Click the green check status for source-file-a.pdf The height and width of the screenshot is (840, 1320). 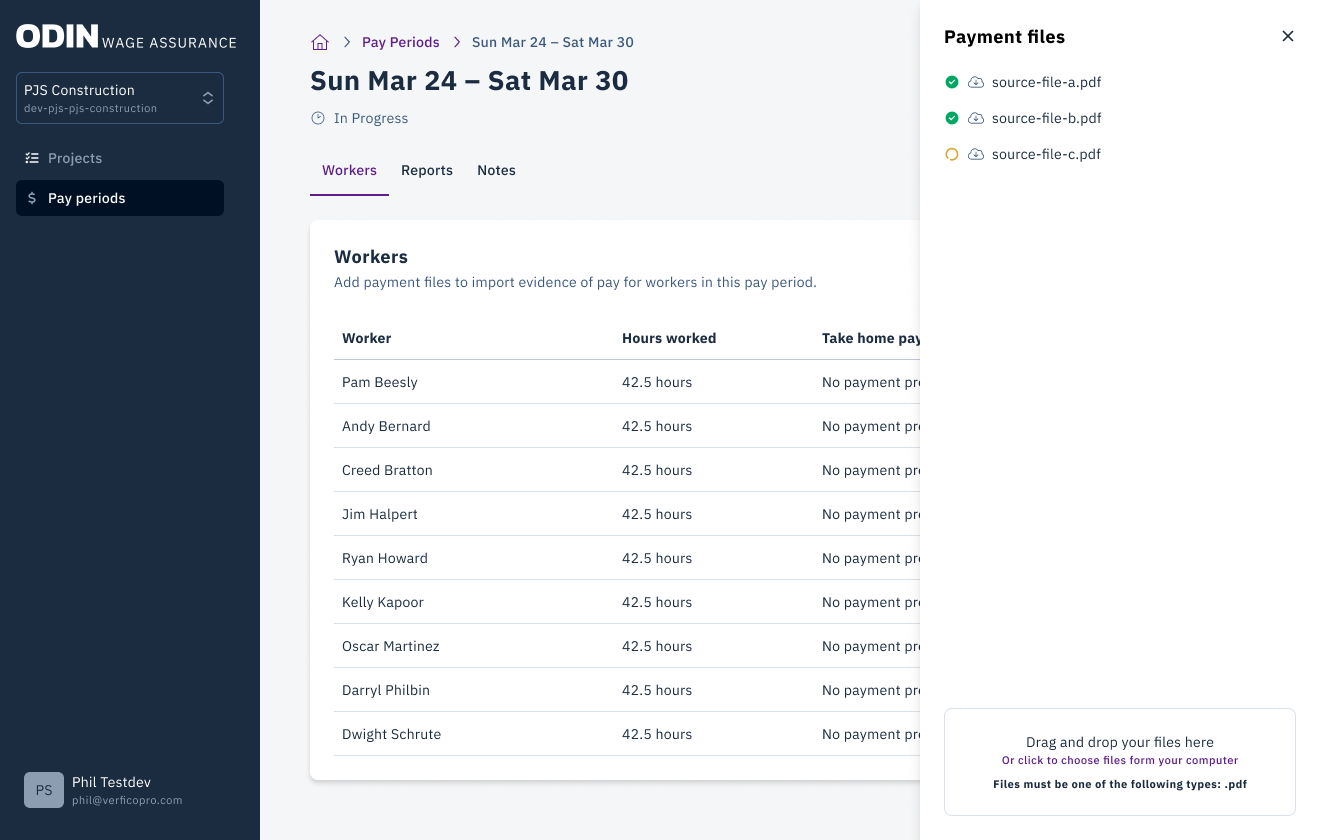952,82
